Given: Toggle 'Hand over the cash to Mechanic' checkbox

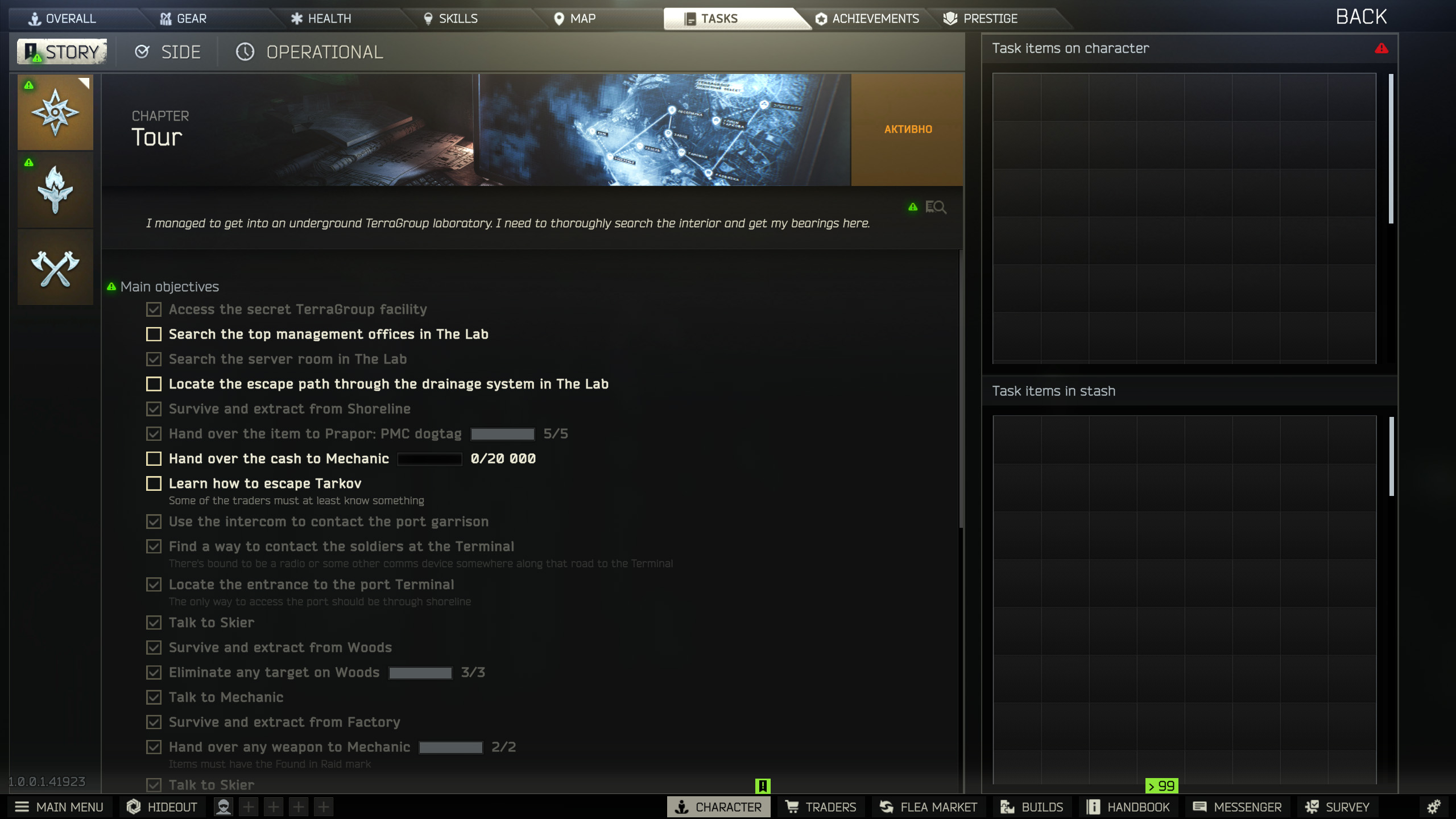Looking at the screenshot, I should point(154,458).
